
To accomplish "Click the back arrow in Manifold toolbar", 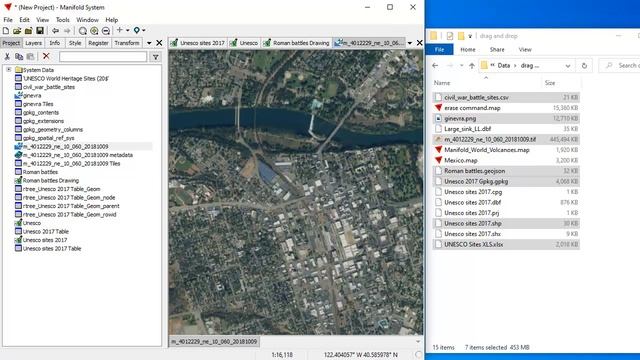I will (x=55, y=31).
